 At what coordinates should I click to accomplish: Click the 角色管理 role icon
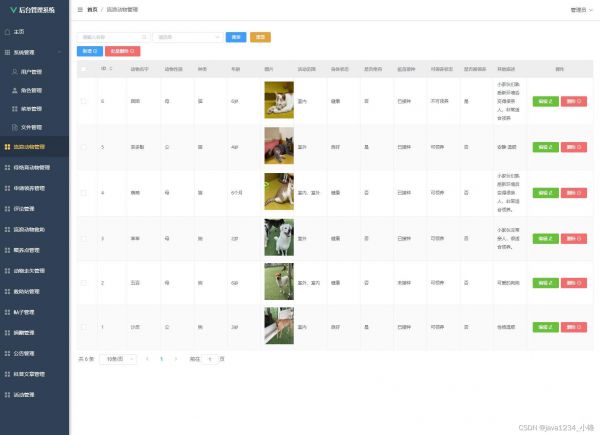(x=15, y=90)
